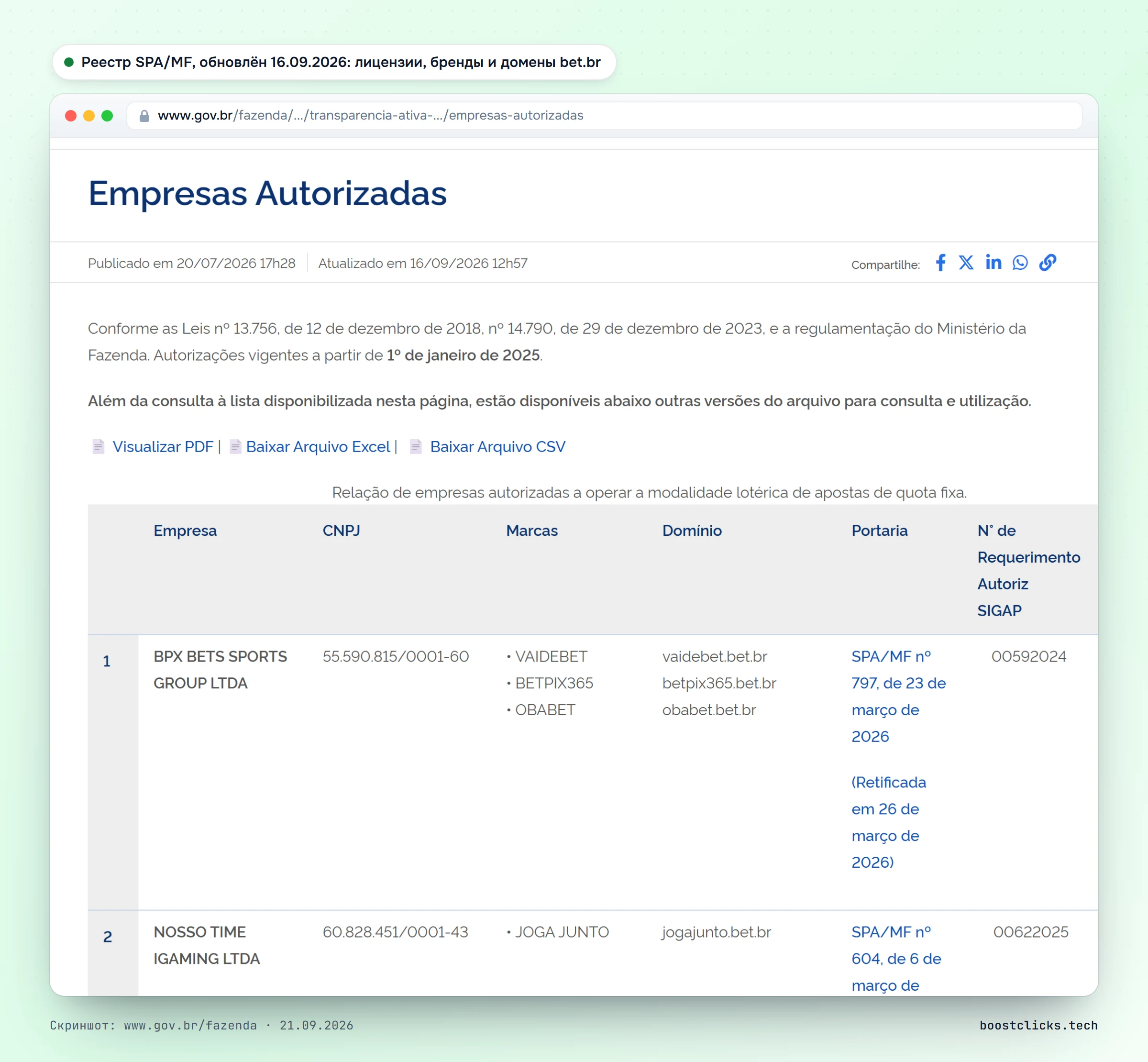Select requerimento number 00622025
The width and height of the screenshot is (1148, 1062).
tap(1031, 932)
